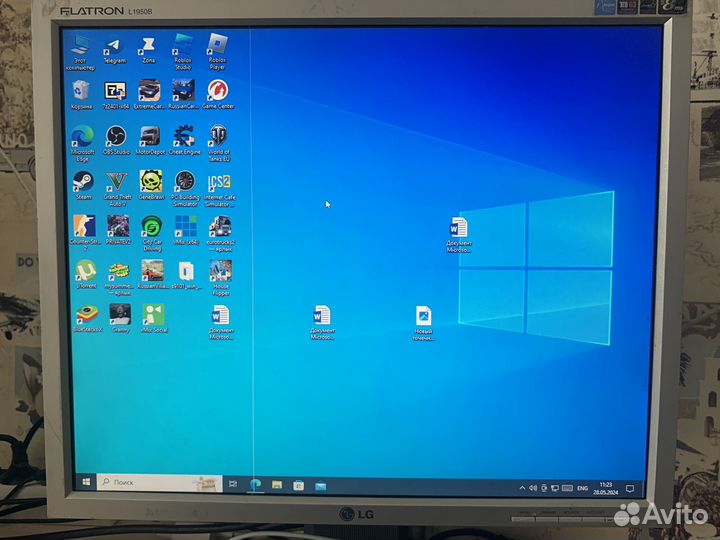The height and width of the screenshot is (540, 720).
Task: Launch OBS Studio from desktop
Action: coord(116,141)
